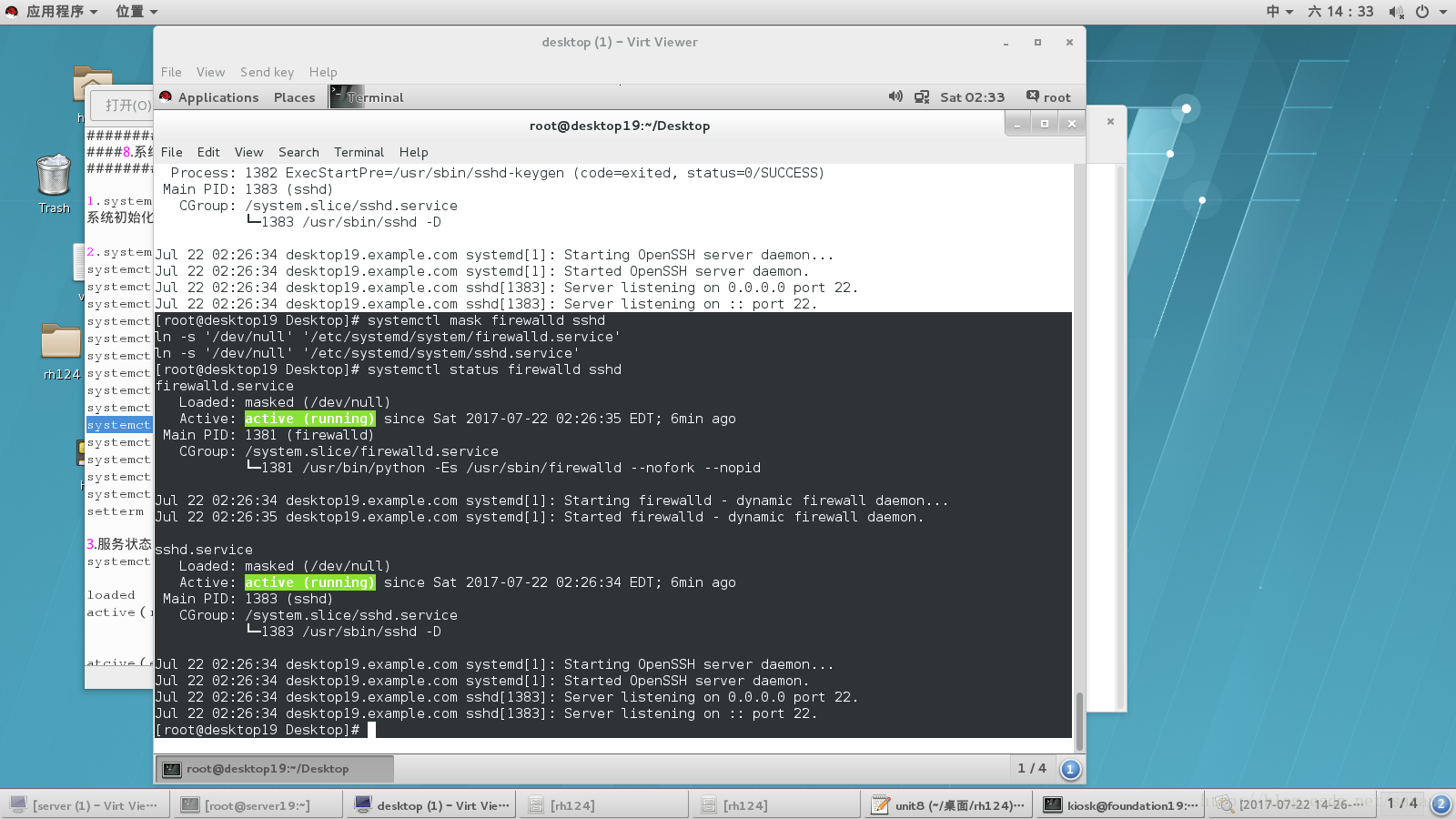Image resolution: width=1456 pixels, height=819 pixels.
Task: Click the setterm line in gedit
Action: [116, 511]
